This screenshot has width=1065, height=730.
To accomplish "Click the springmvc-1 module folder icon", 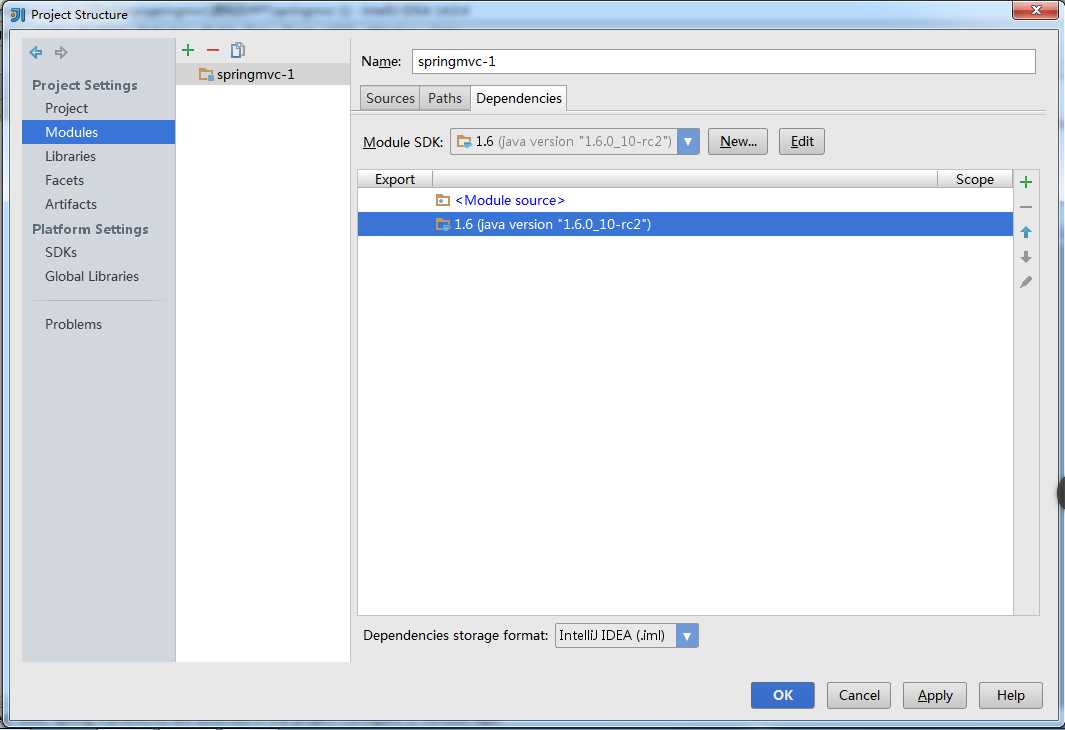I will click(x=206, y=74).
